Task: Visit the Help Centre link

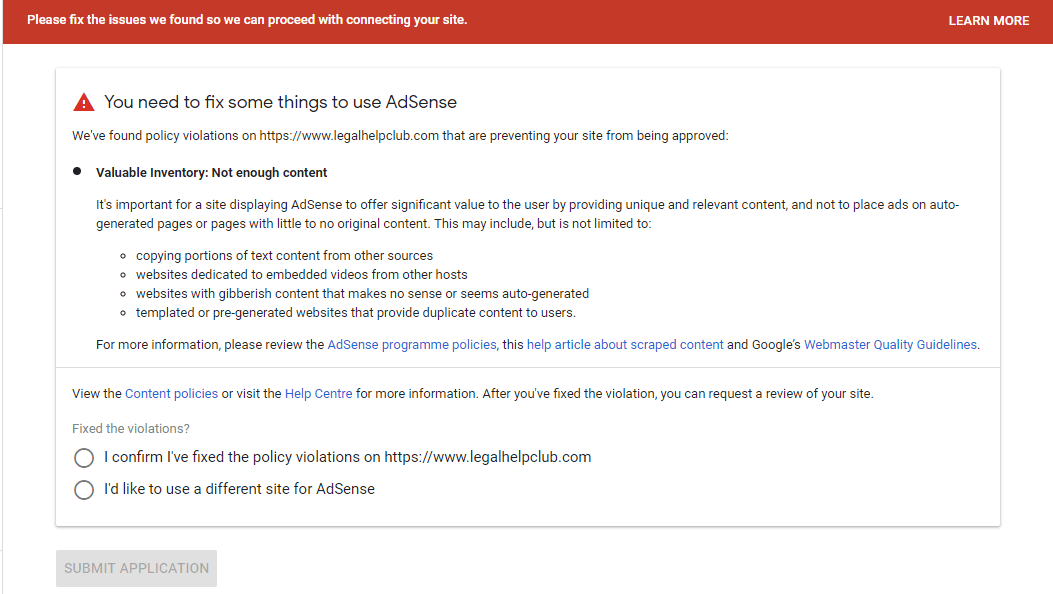Action: click(318, 393)
